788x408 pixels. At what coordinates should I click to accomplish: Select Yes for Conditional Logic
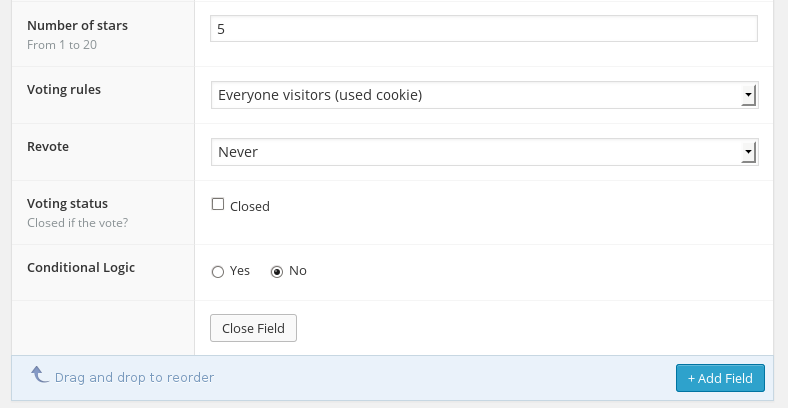(218, 271)
